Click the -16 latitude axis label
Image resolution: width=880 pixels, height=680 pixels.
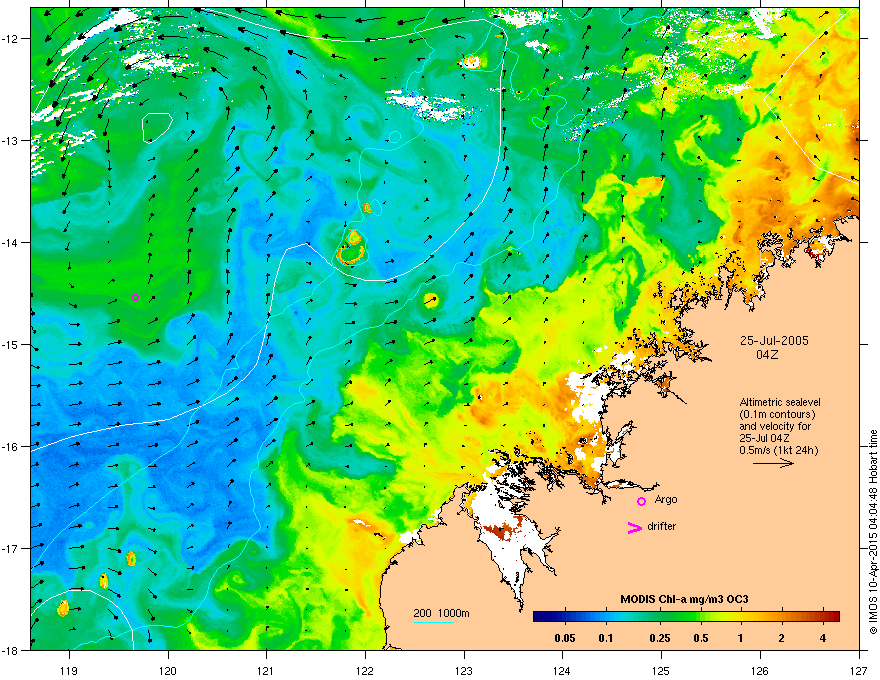coord(11,447)
